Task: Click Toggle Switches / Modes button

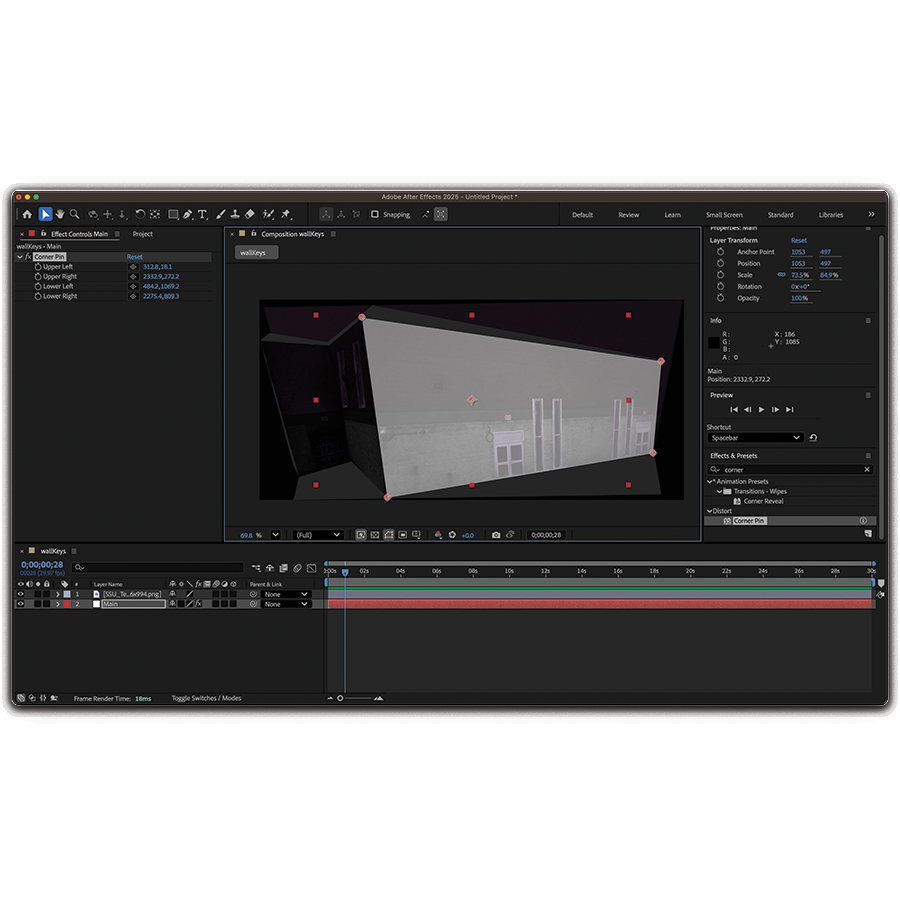Action: coord(206,698)
